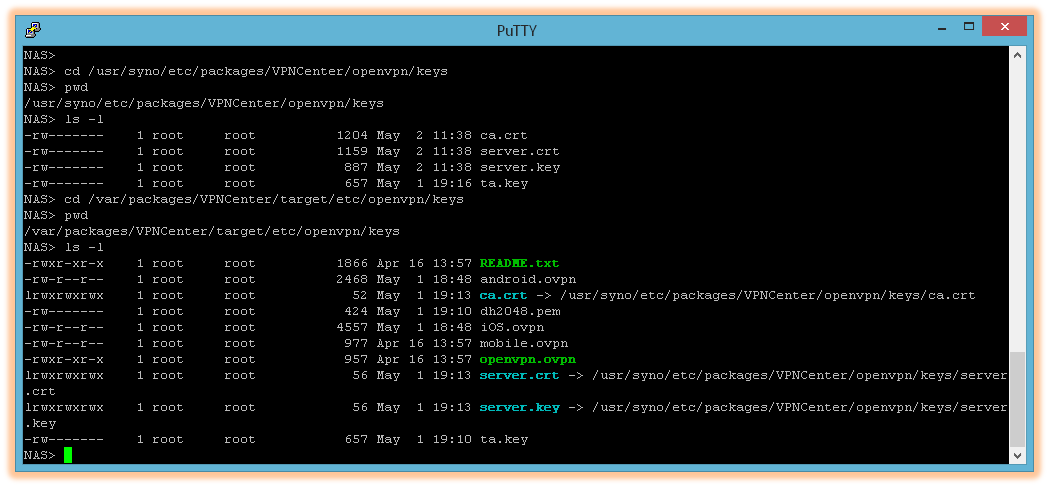Click the green openvpn.ovpn file name
This screenshot has height=487, width=1049.
point(527,359)
